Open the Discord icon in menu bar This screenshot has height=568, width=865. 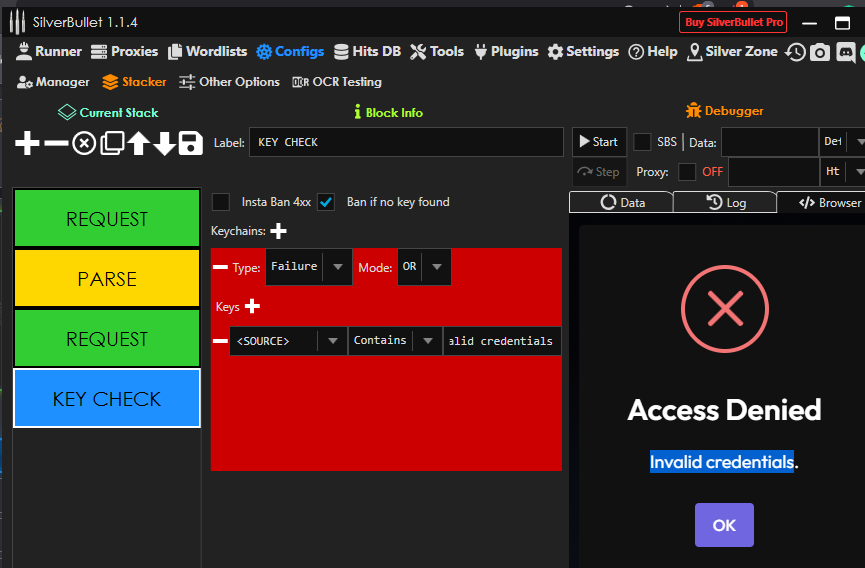[x=846, y=52]
